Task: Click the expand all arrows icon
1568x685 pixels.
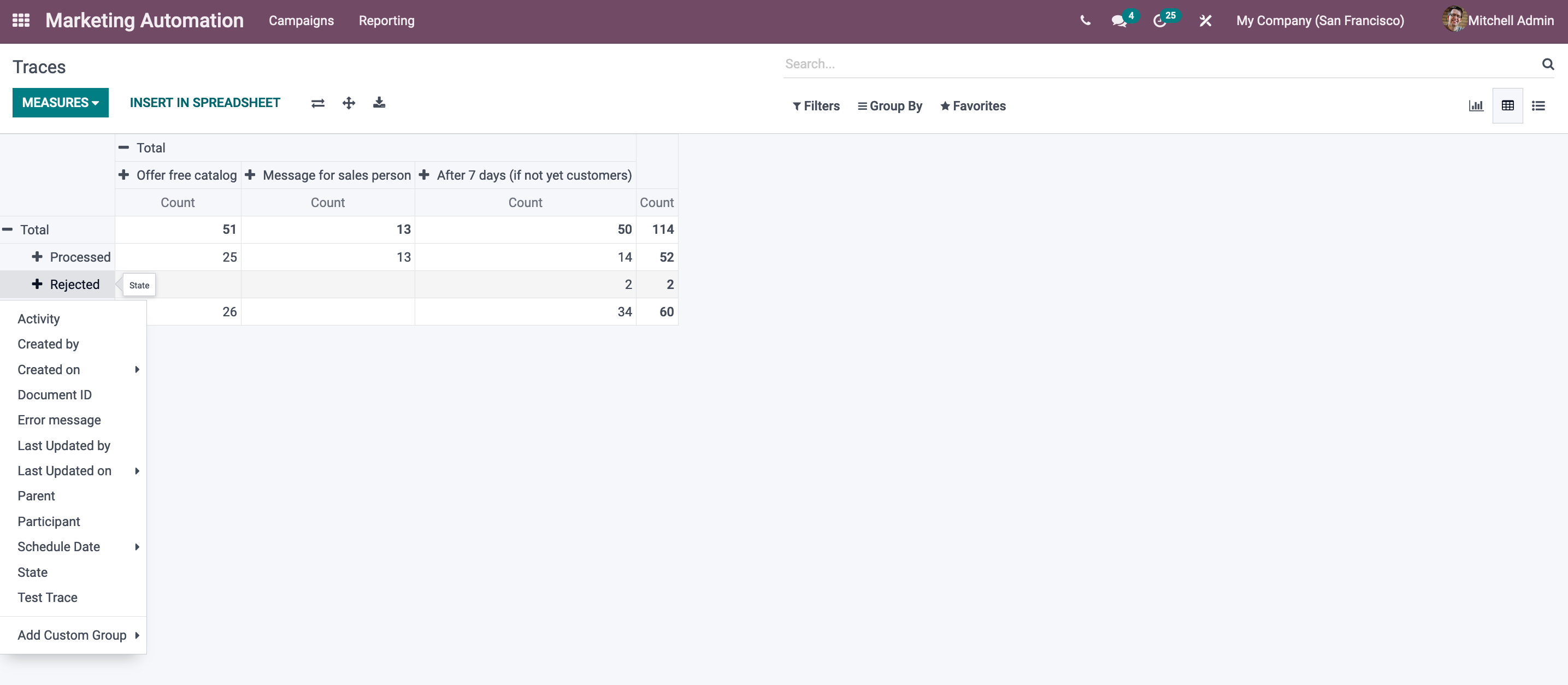Action: tap(348, 103)
